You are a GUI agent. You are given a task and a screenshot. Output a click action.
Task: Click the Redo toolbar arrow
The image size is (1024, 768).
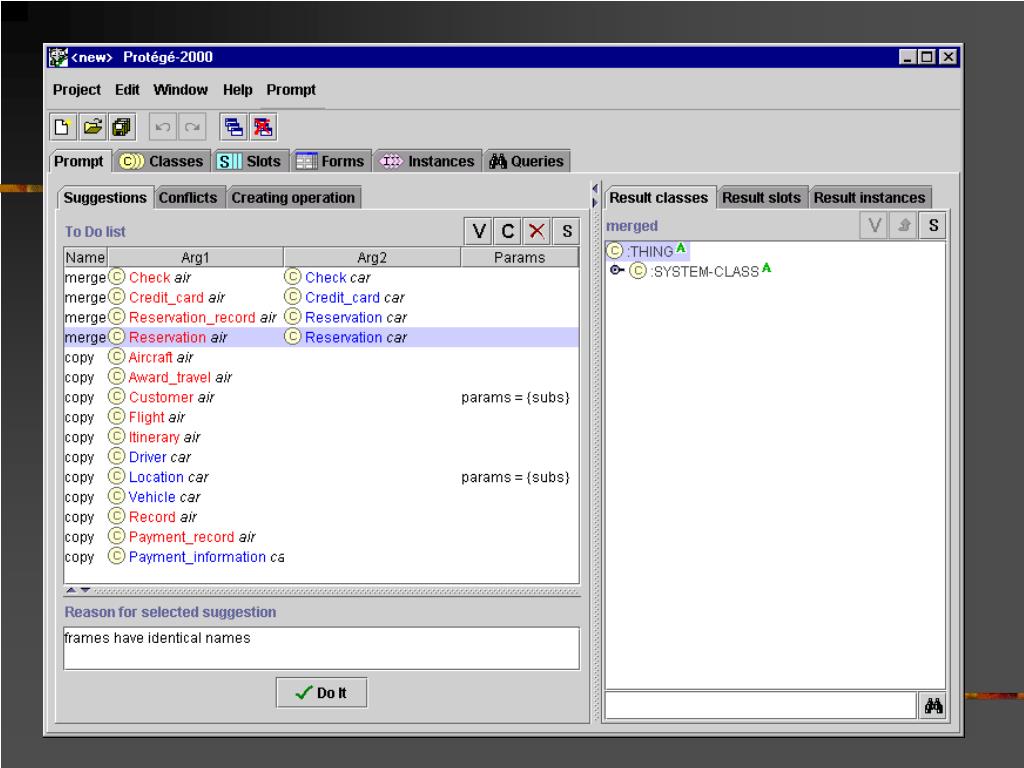tap(192, 127)
